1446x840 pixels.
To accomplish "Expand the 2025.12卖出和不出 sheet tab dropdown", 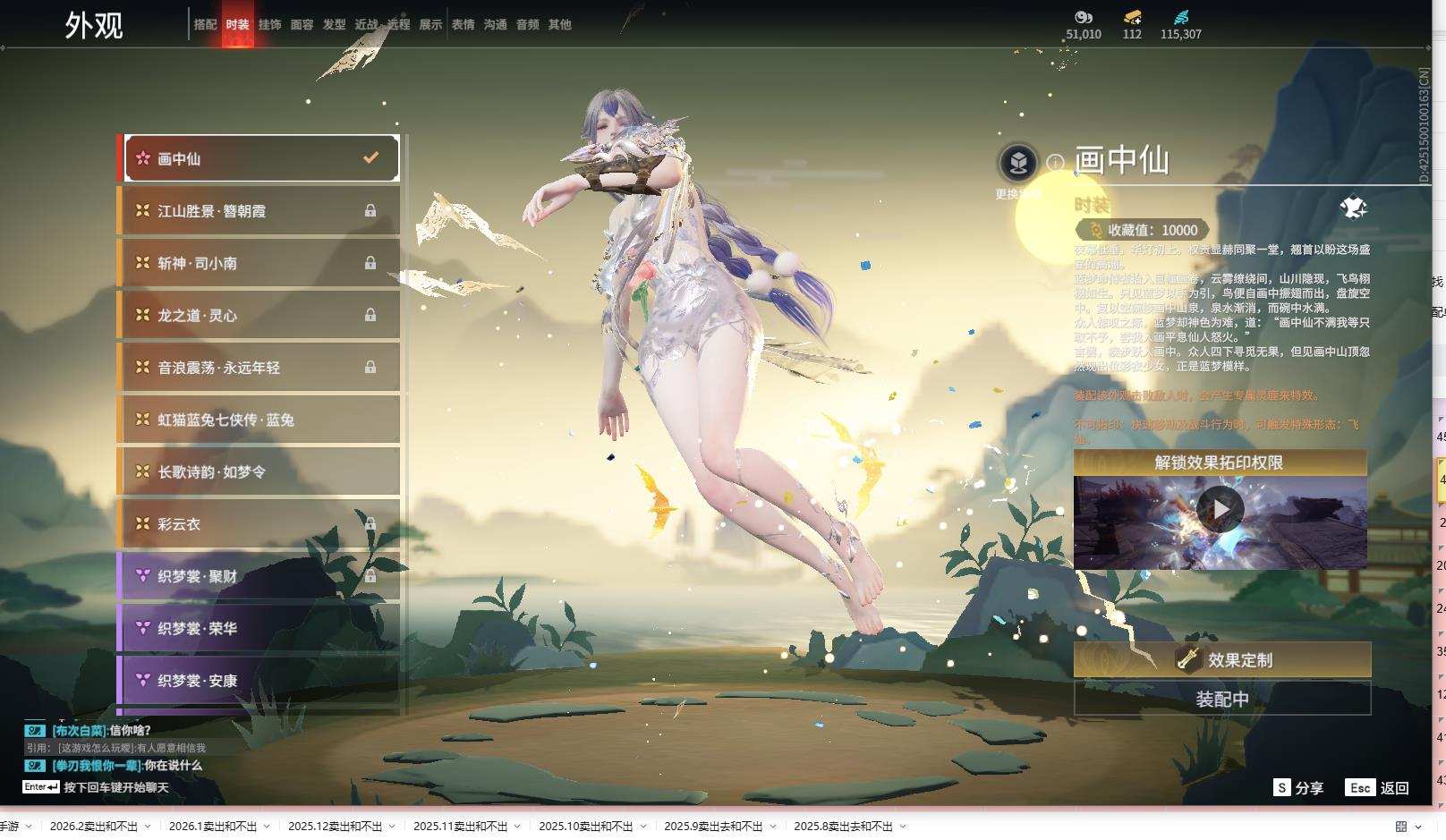I will tap(392, 827).
